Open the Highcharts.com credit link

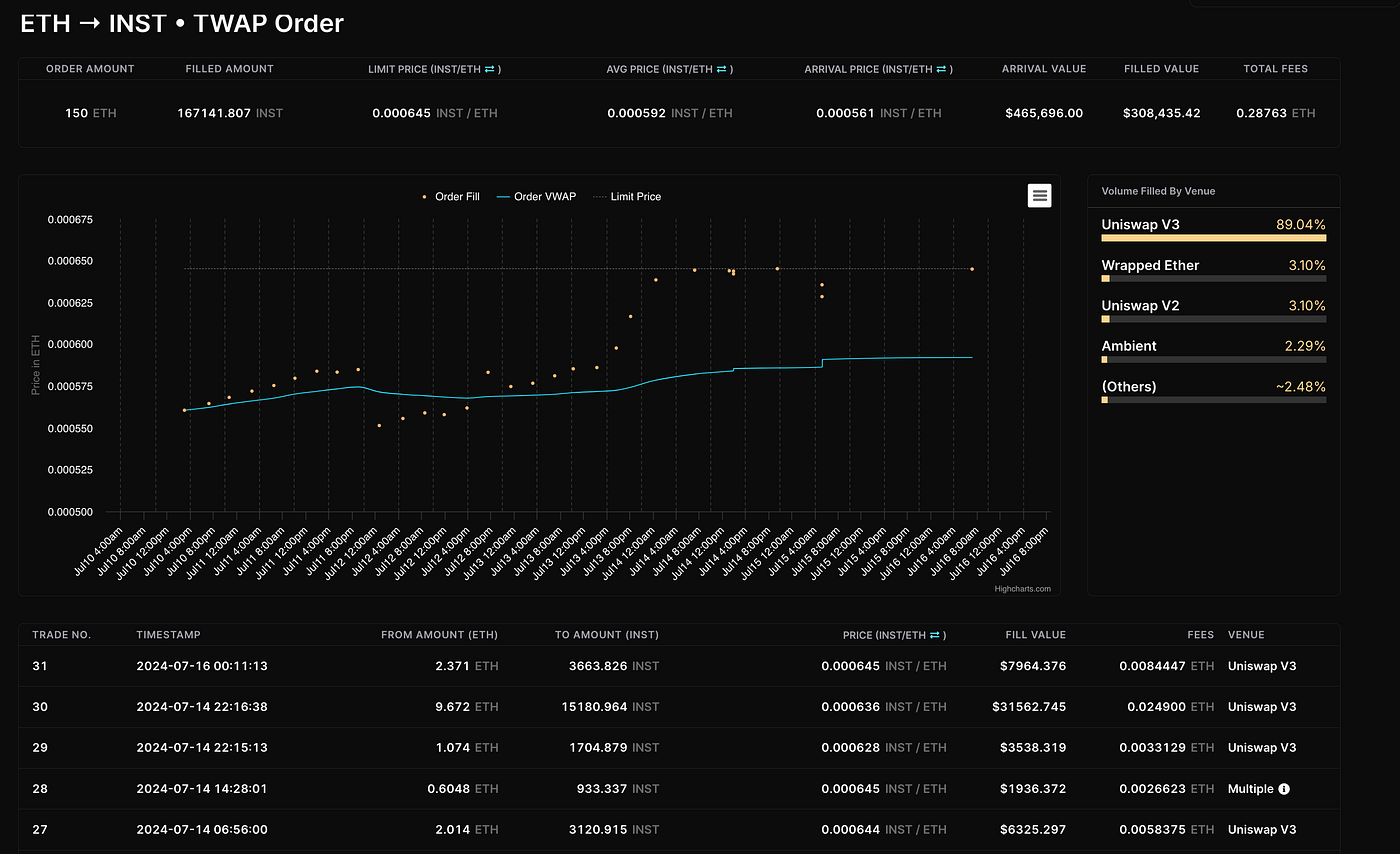pyautogui.click(x=1024, y=588)
